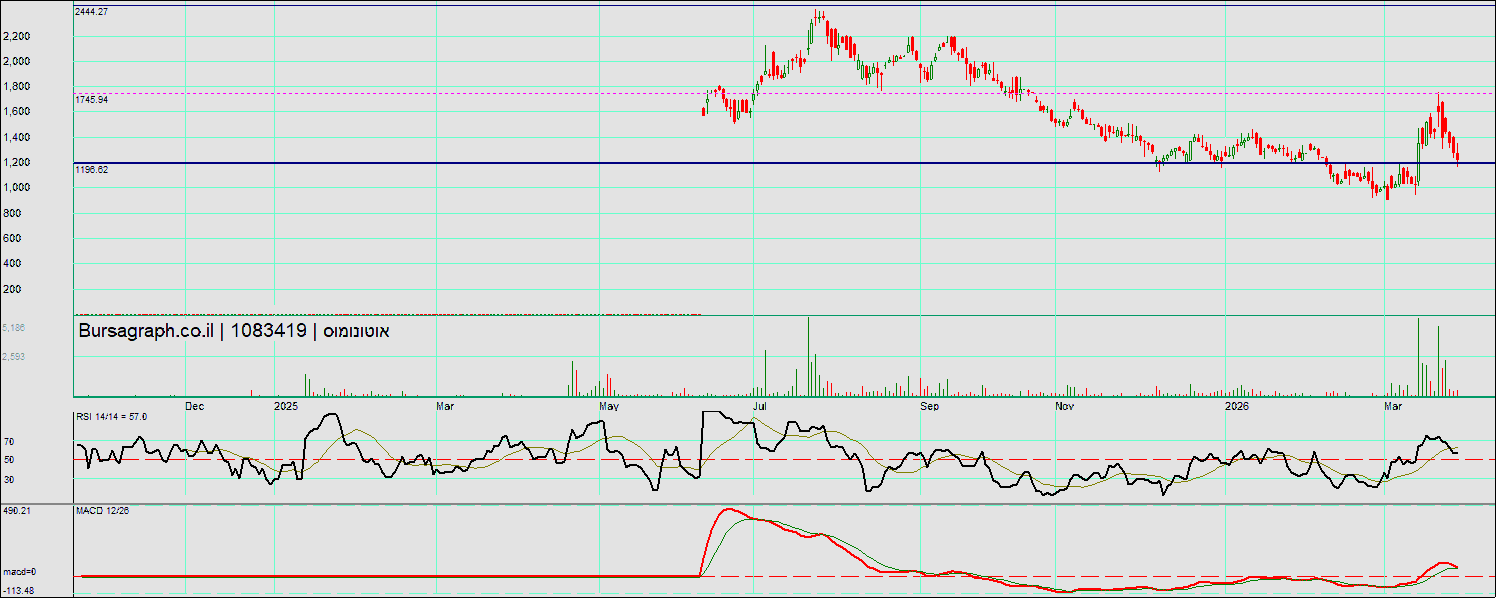
Task: Click the 2025 year axis marker
Action: pos(287,407)
